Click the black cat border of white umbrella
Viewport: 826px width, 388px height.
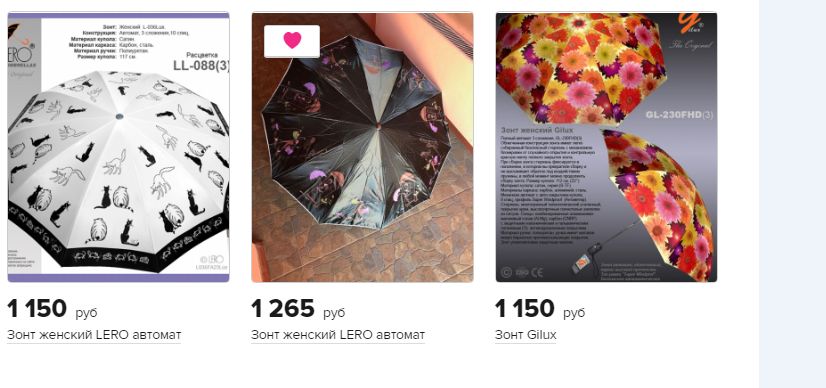[116, 253]
